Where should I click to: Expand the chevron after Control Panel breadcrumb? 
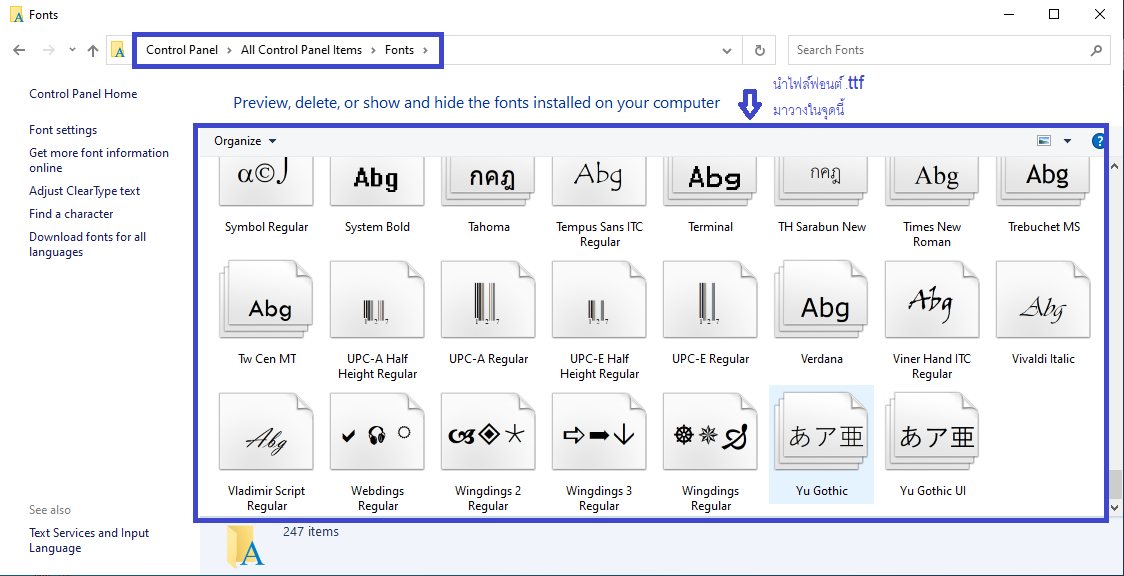[x=229, y=50]
